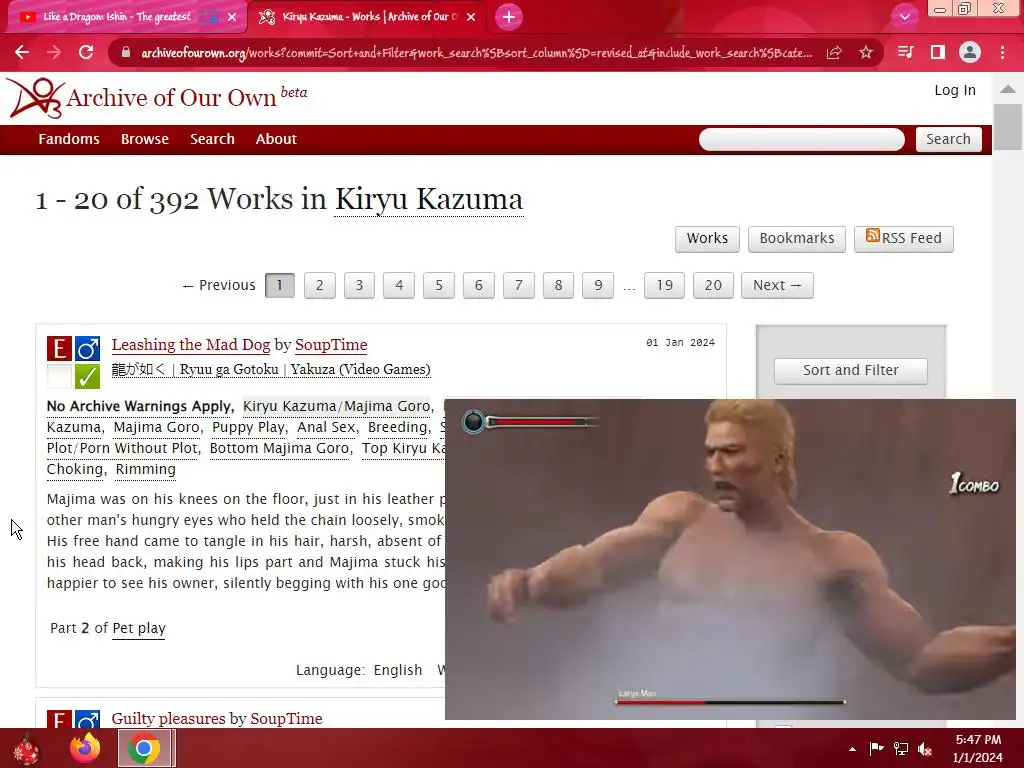Open the About menu
1024x768 pixels.
point(276,139)
